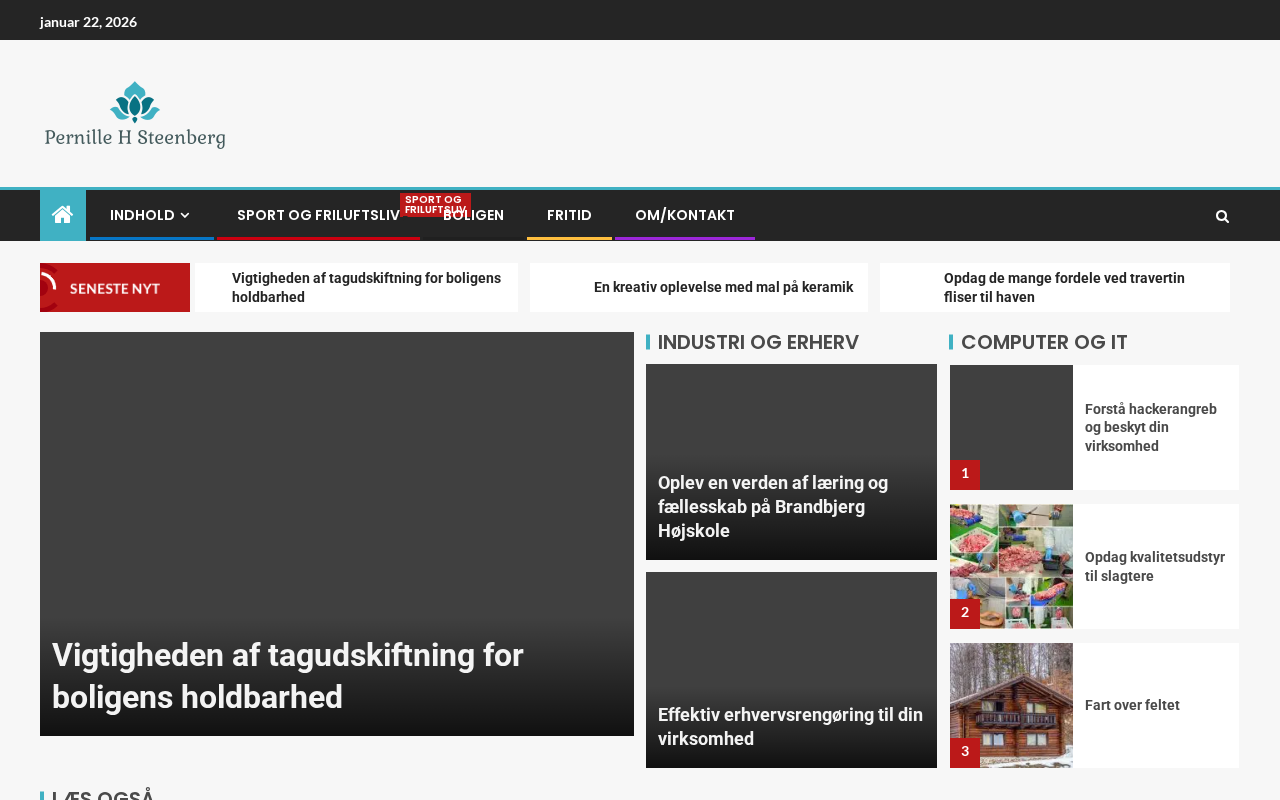Click the number 1 hackerangreb thumbnail
The width and height of the screenshot is (1280, 800).
(x=1011, y=427)
